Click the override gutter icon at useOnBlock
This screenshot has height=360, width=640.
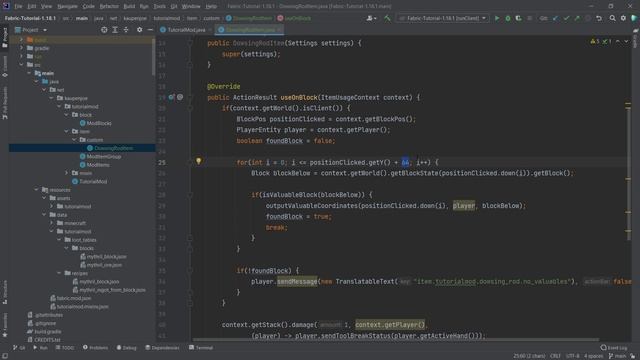pos(171,97)
